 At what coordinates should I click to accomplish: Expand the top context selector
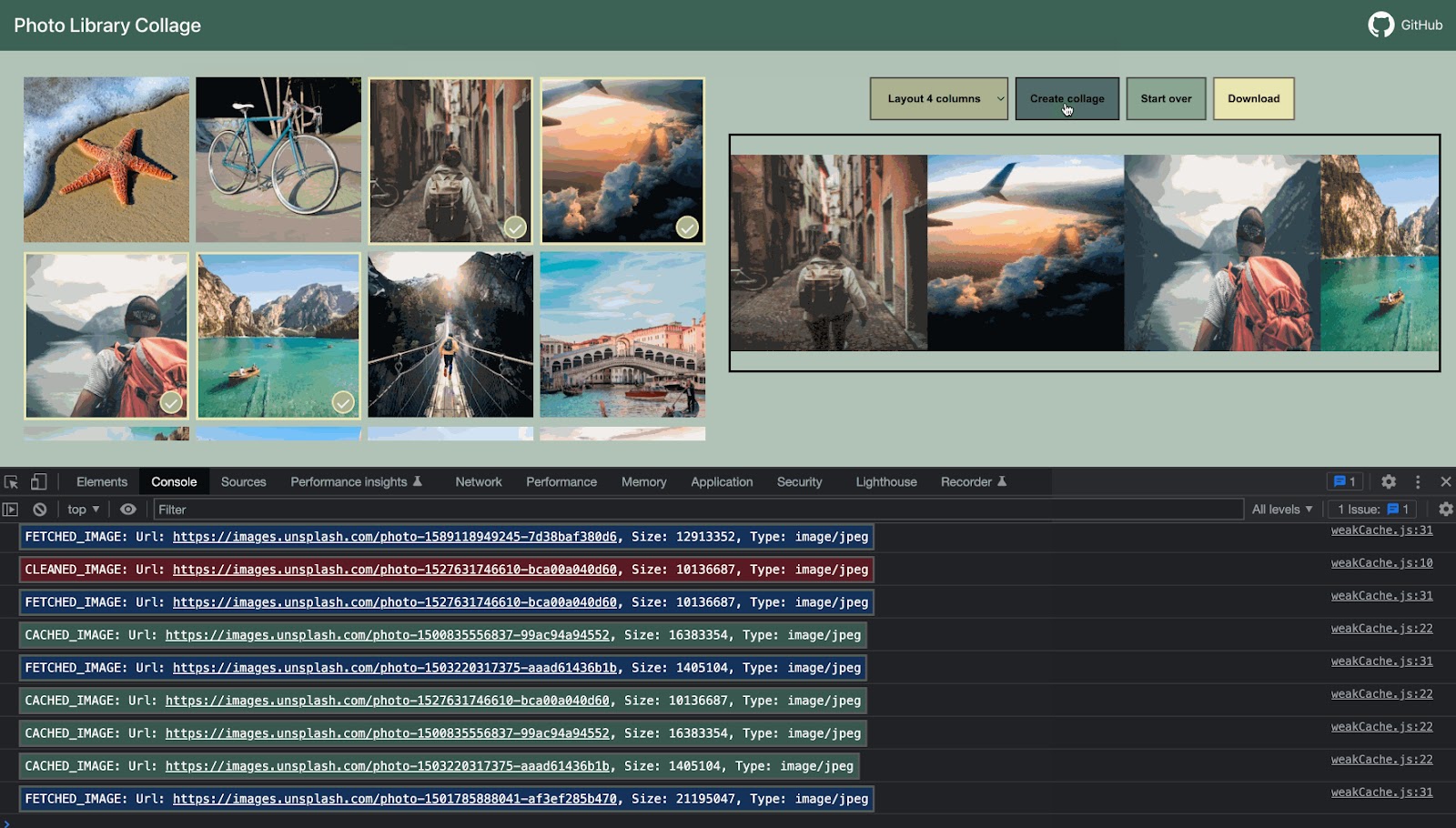click(83, 510)
